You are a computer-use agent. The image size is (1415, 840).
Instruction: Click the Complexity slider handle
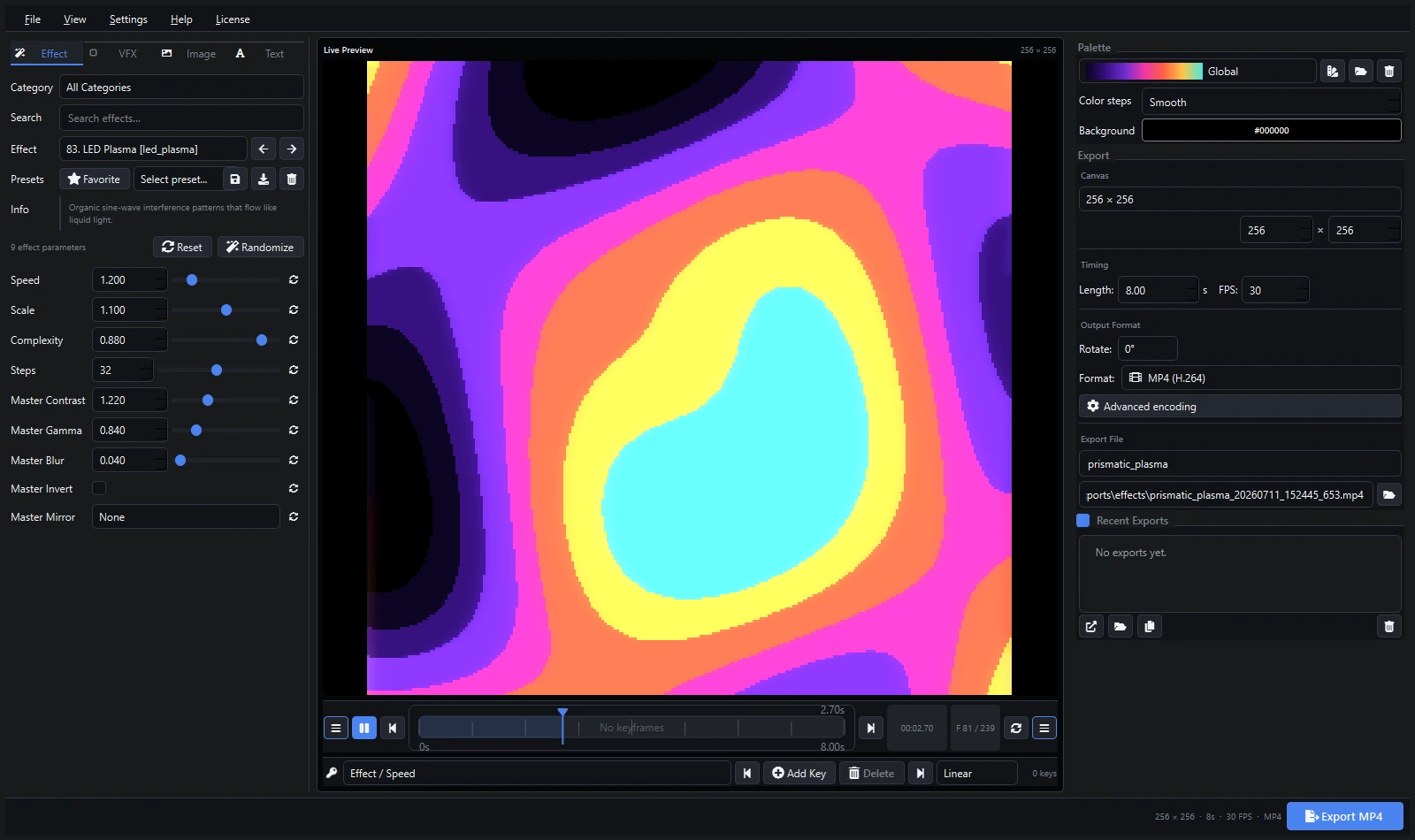click(x=262, y=340)
